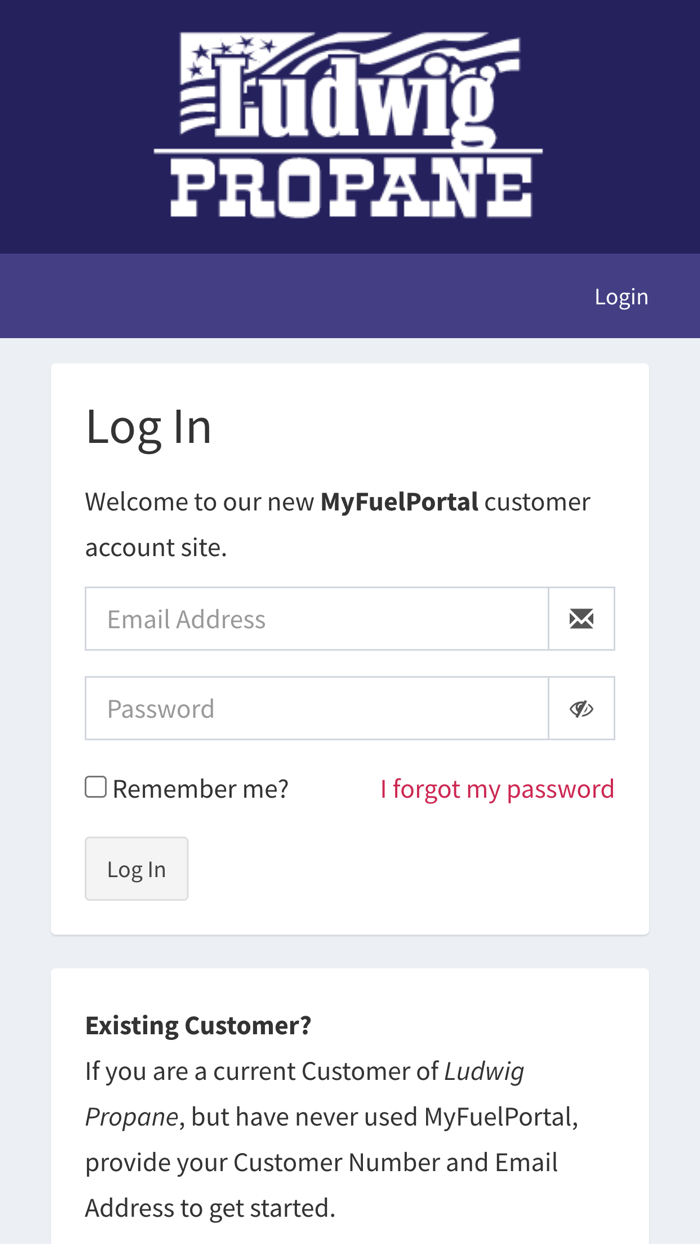
Task: Click the "Welcome to our new" text
Action: 200,502
